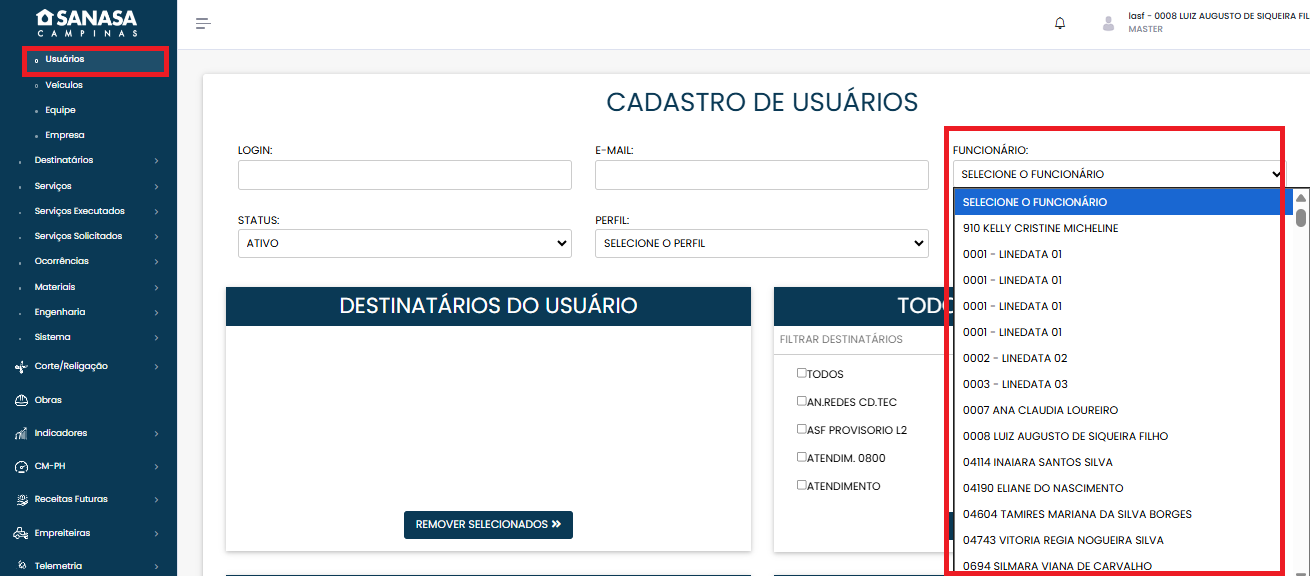Check the TODOS checkbox
The width and height of the screenshot is (1310, 576).
click(x=801, y=373)
